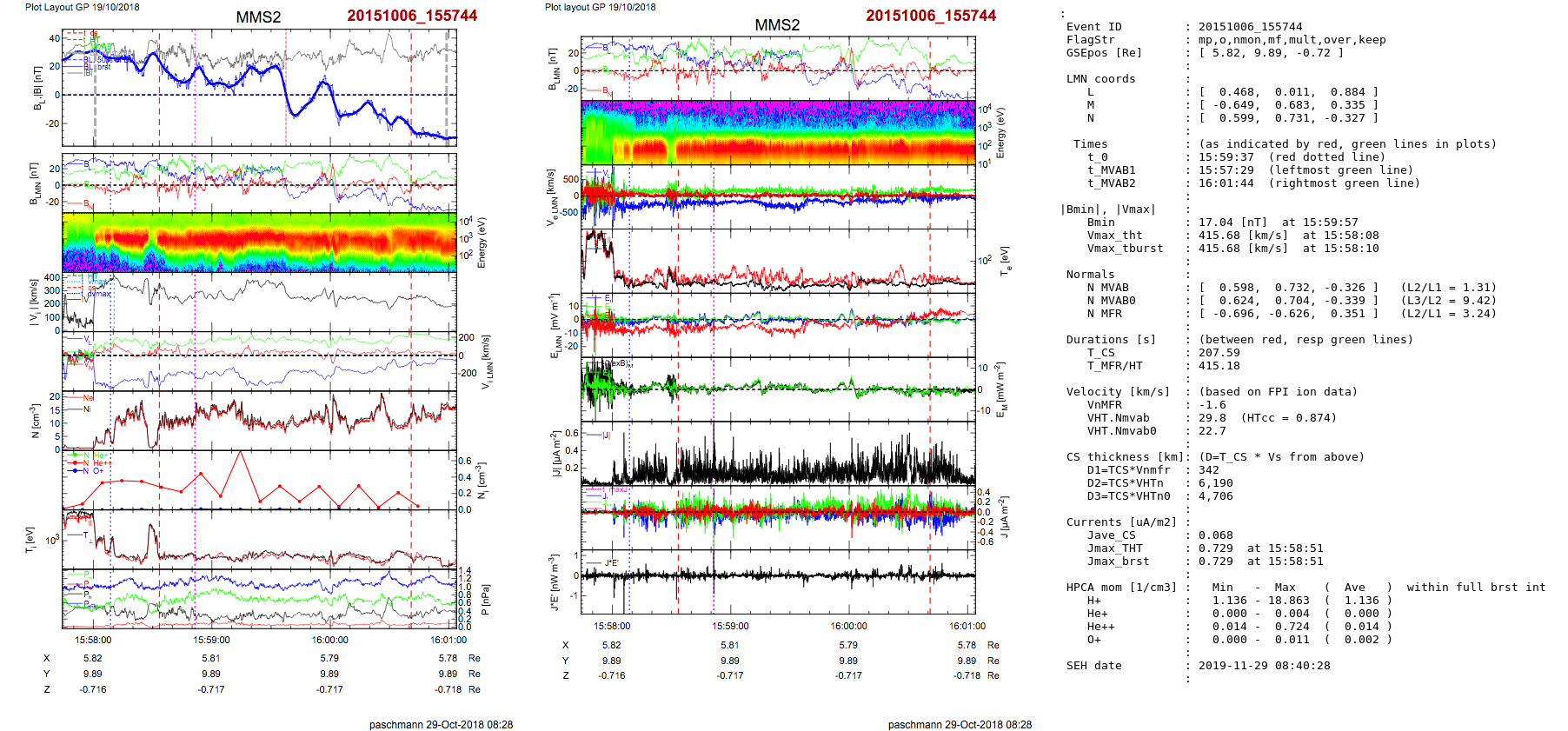
Task: Click the 'LMN coords' heading
Action: click(x=1101, y=79)
